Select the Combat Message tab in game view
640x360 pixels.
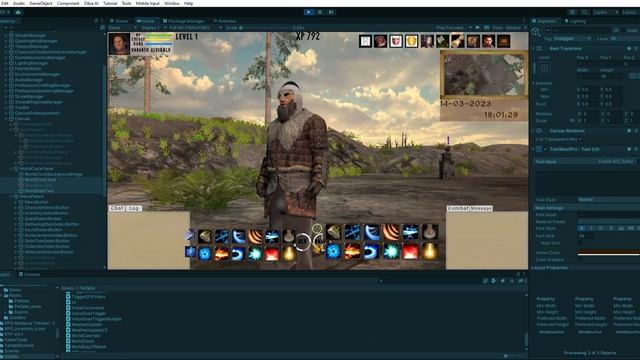469,208
